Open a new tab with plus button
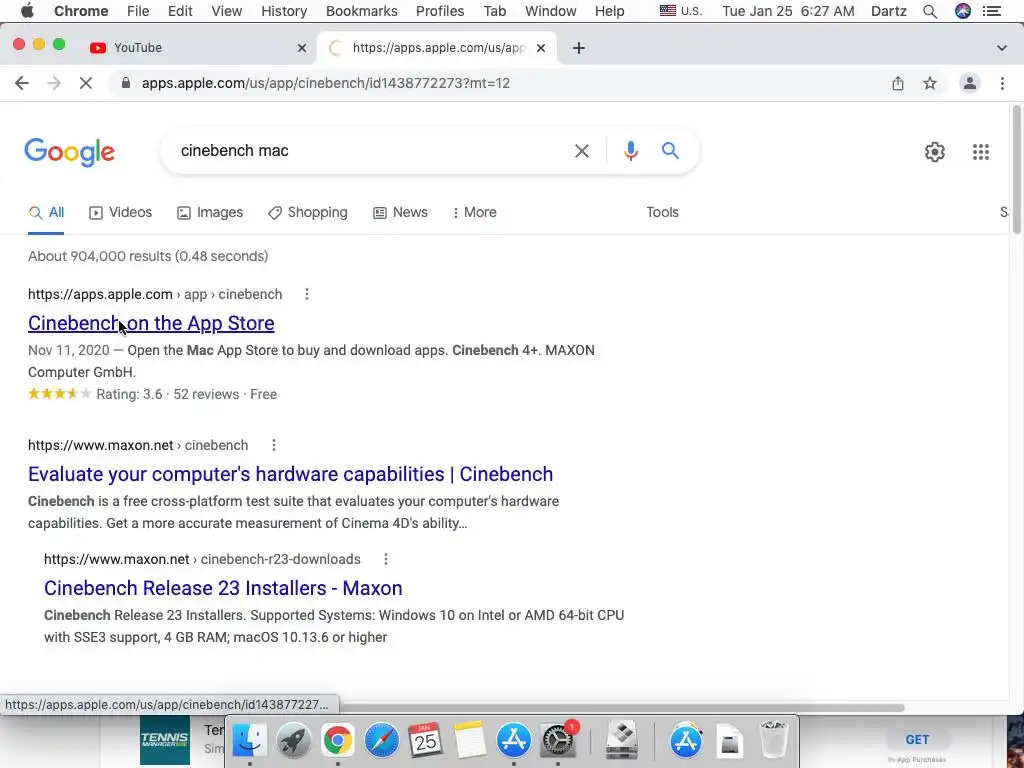Screen dimensions: 1024x768 click(579, 48)
